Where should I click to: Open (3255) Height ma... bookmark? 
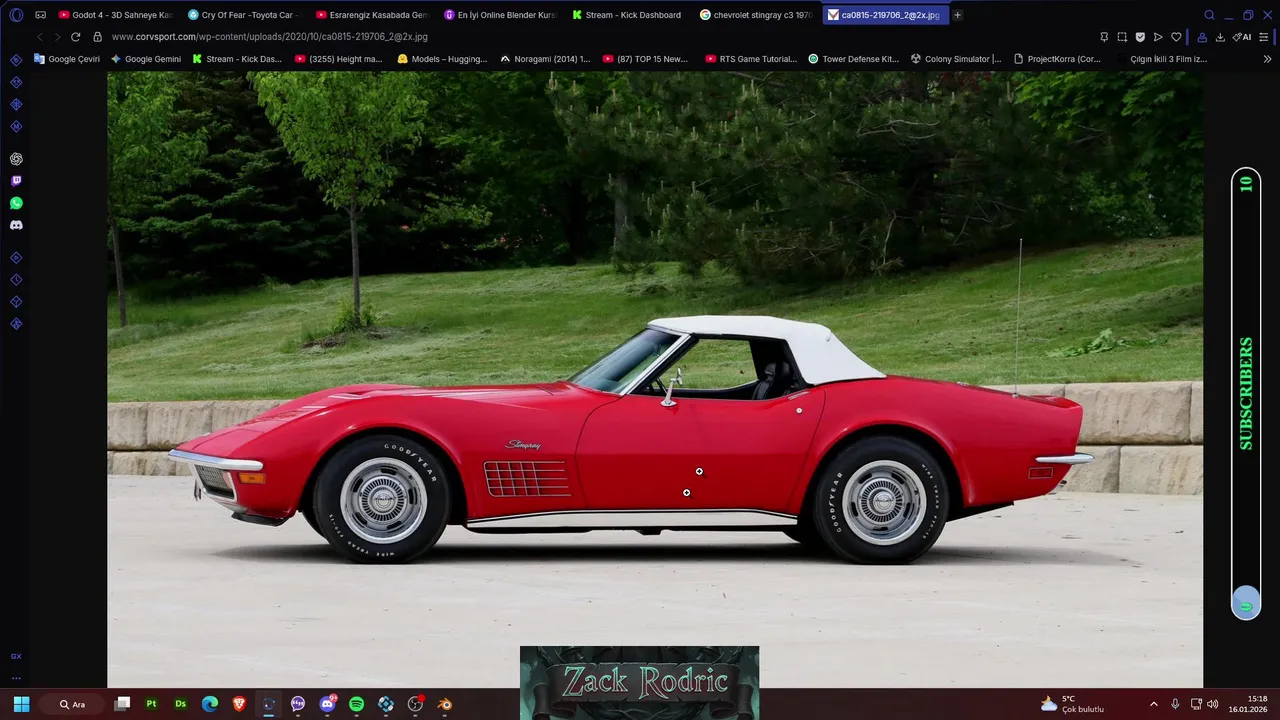(x=338, y=59)
